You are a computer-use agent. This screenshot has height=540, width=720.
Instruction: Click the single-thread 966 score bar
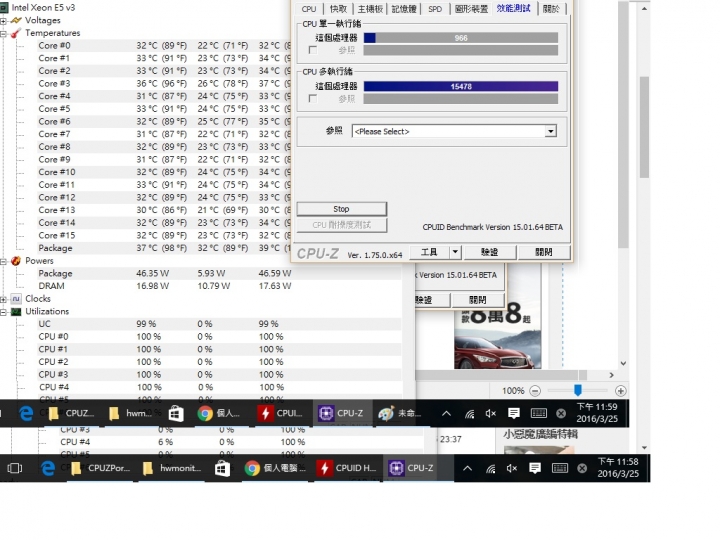(x=461, y=38)
